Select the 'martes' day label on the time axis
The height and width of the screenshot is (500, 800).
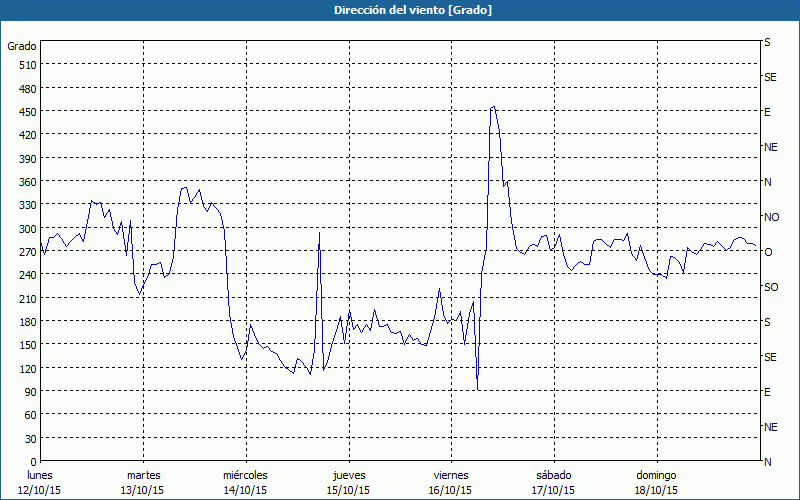pyautogui.click(x=143, y=475)
